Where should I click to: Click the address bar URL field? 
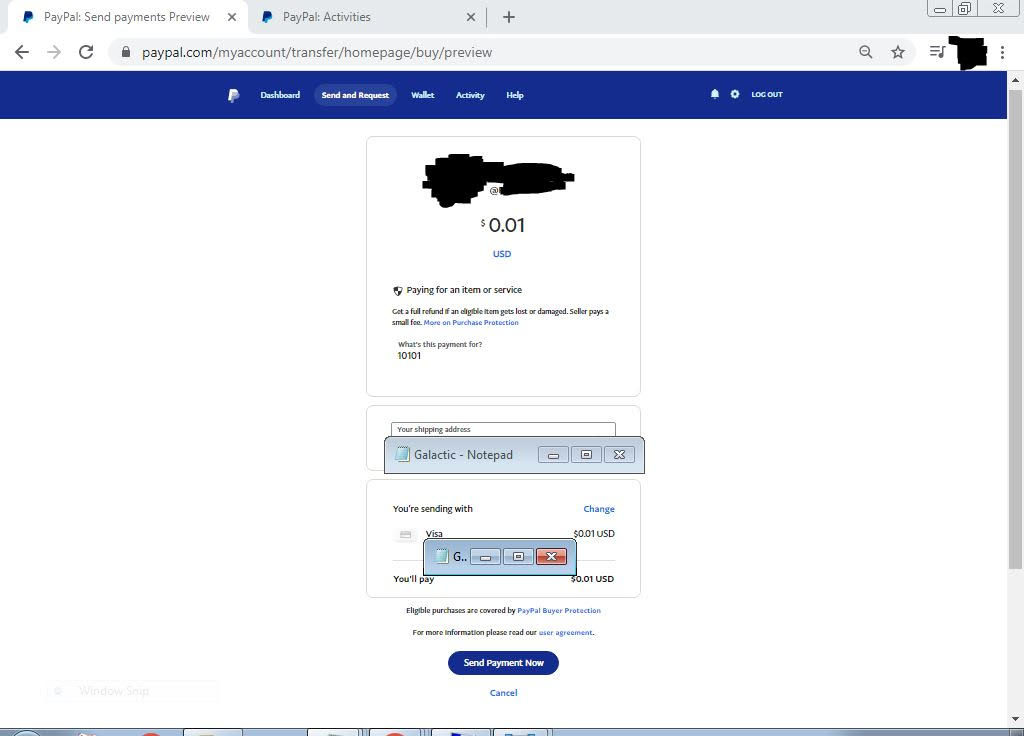(x=480, y=52)
